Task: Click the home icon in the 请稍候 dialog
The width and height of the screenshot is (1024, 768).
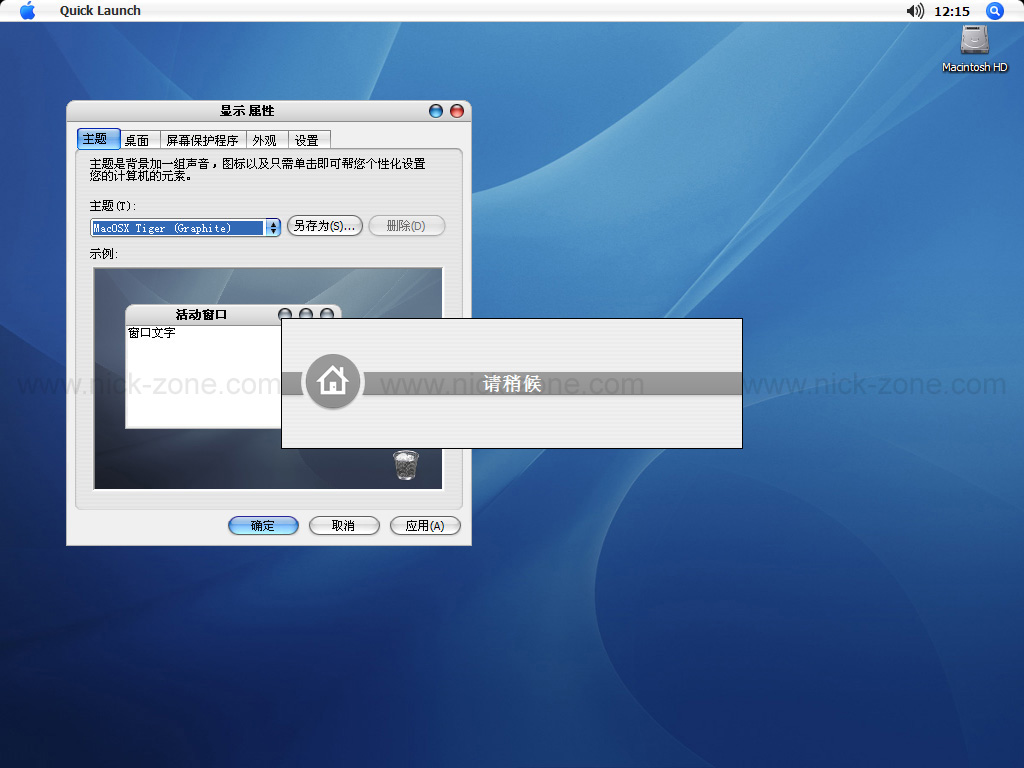Action: coord(333,381)
